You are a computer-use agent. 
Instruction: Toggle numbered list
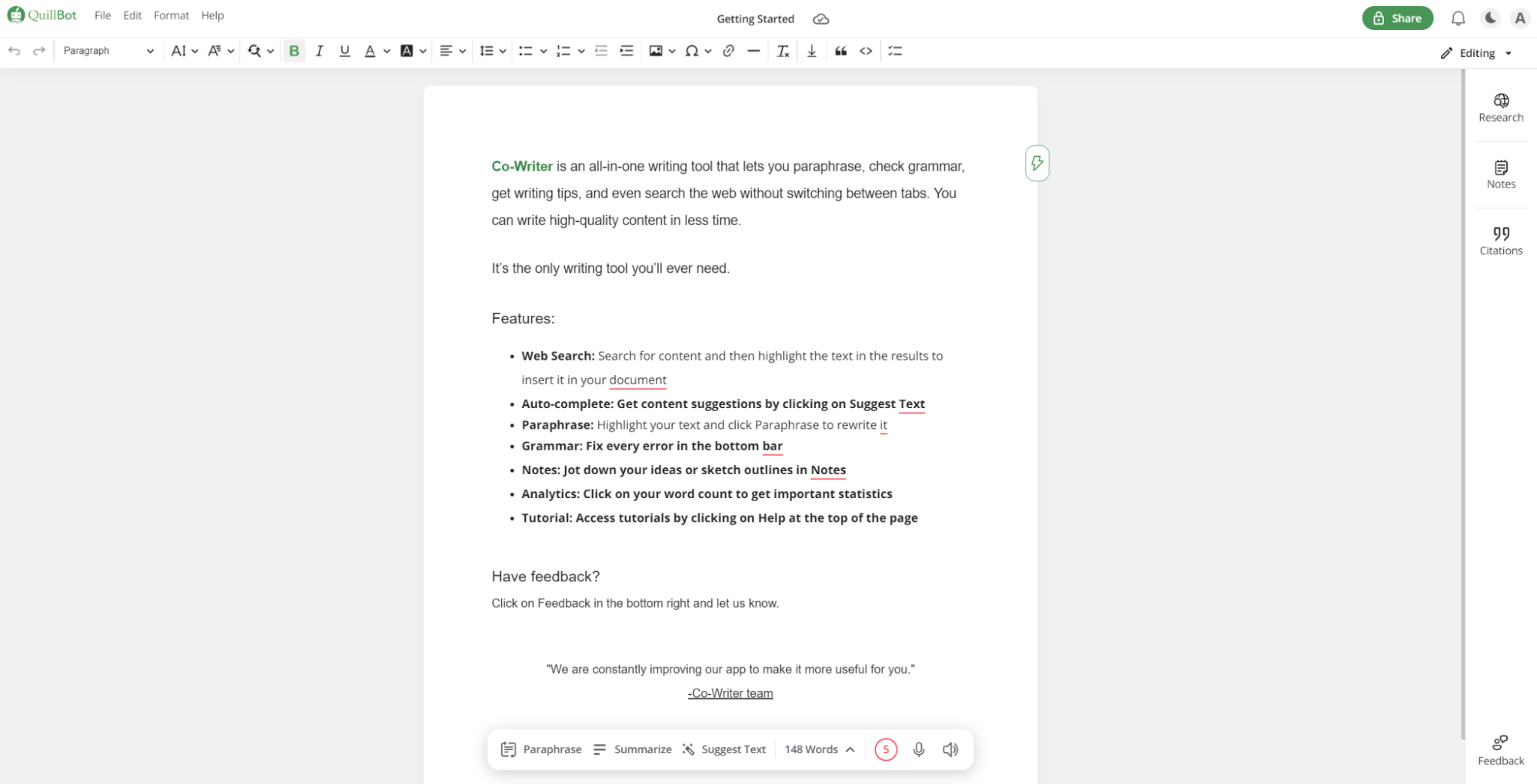coord(564,51)
